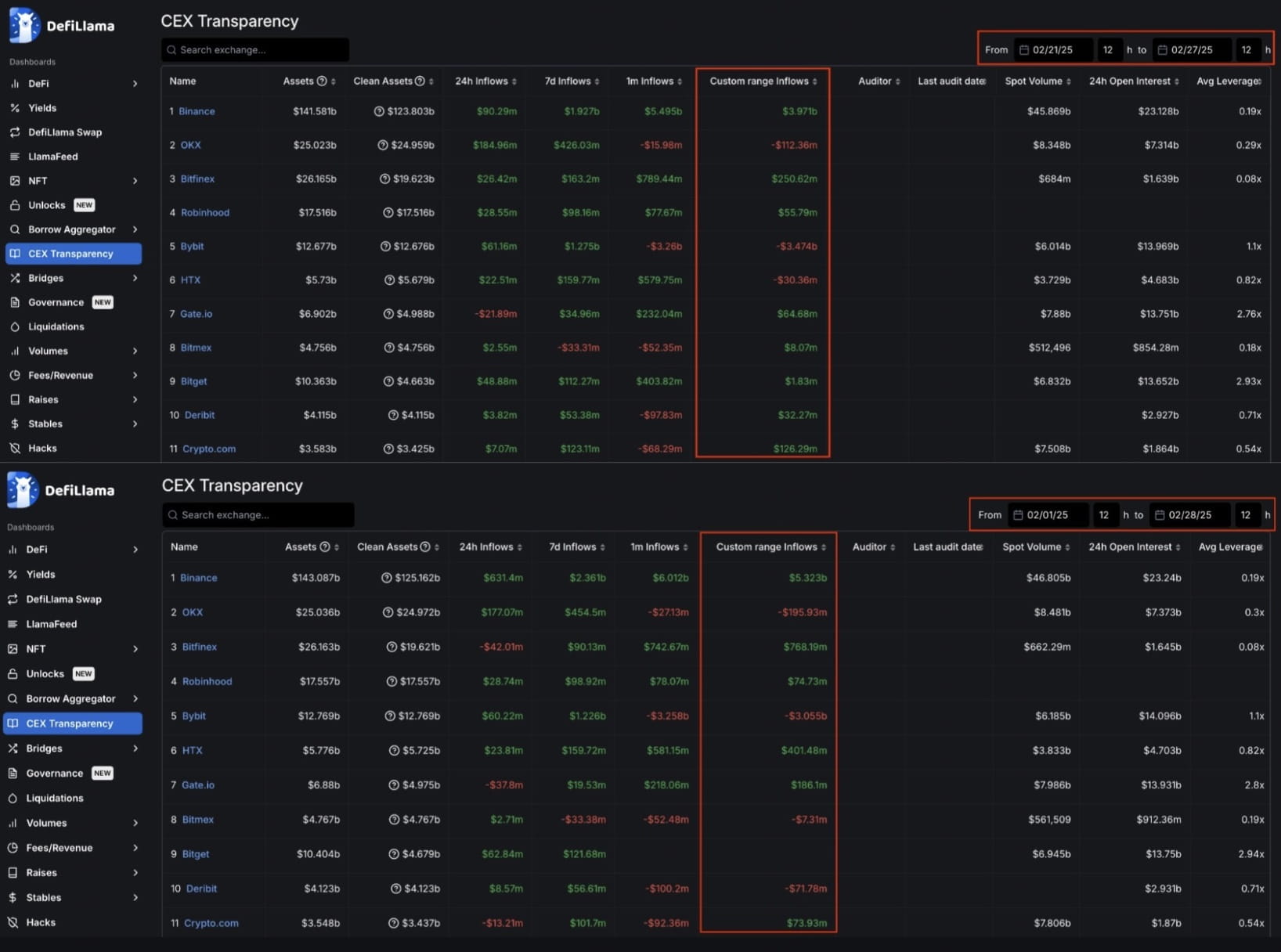This screenshot has height=952, width=1281.
Task: Expand Bridges chevron in upper sidebar
Action: pyautogui.click(x=135, y=278)
